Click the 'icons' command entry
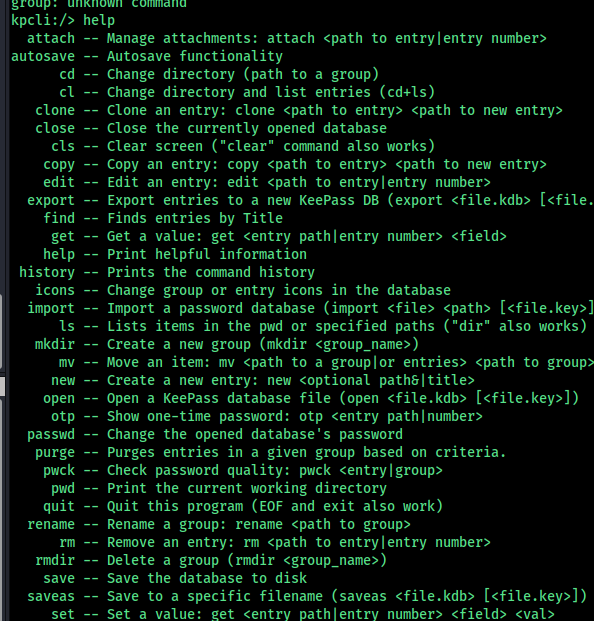Image resolution: width=594 pixels, height=621 pixels. (x=55, y=290)
